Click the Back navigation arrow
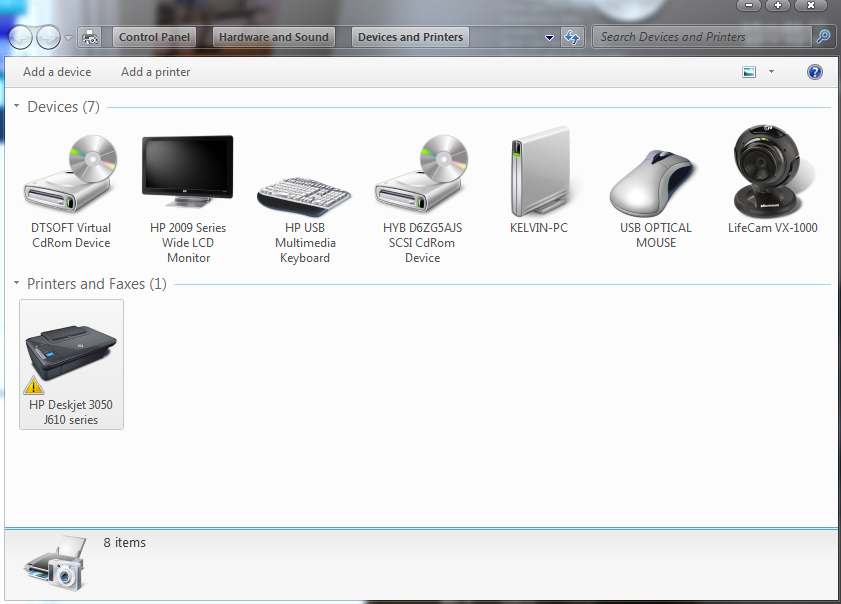The width and height of the screenshot is (841, 604). [x=20, y=38]
